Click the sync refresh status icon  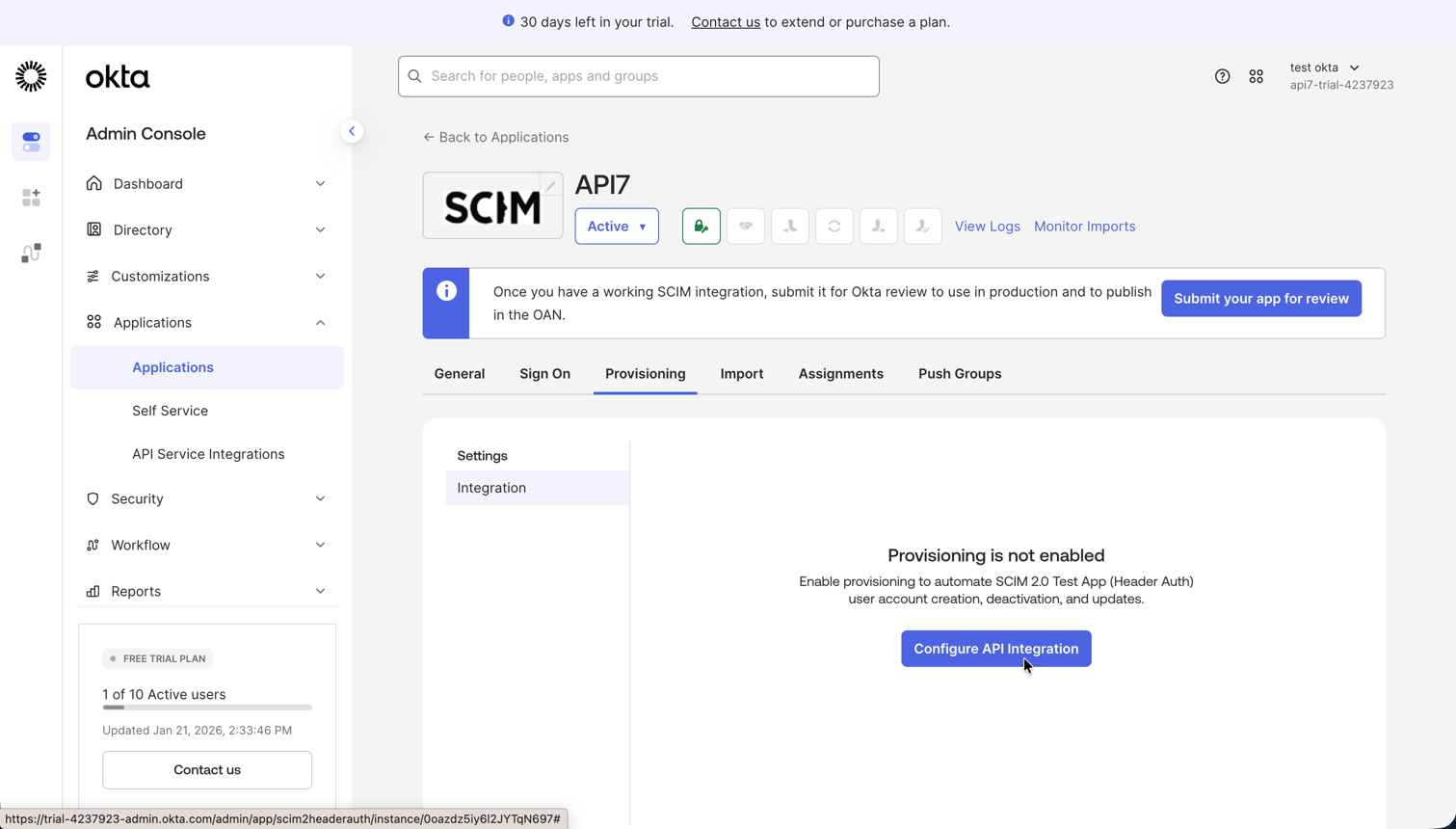click(x=834, y=226)
